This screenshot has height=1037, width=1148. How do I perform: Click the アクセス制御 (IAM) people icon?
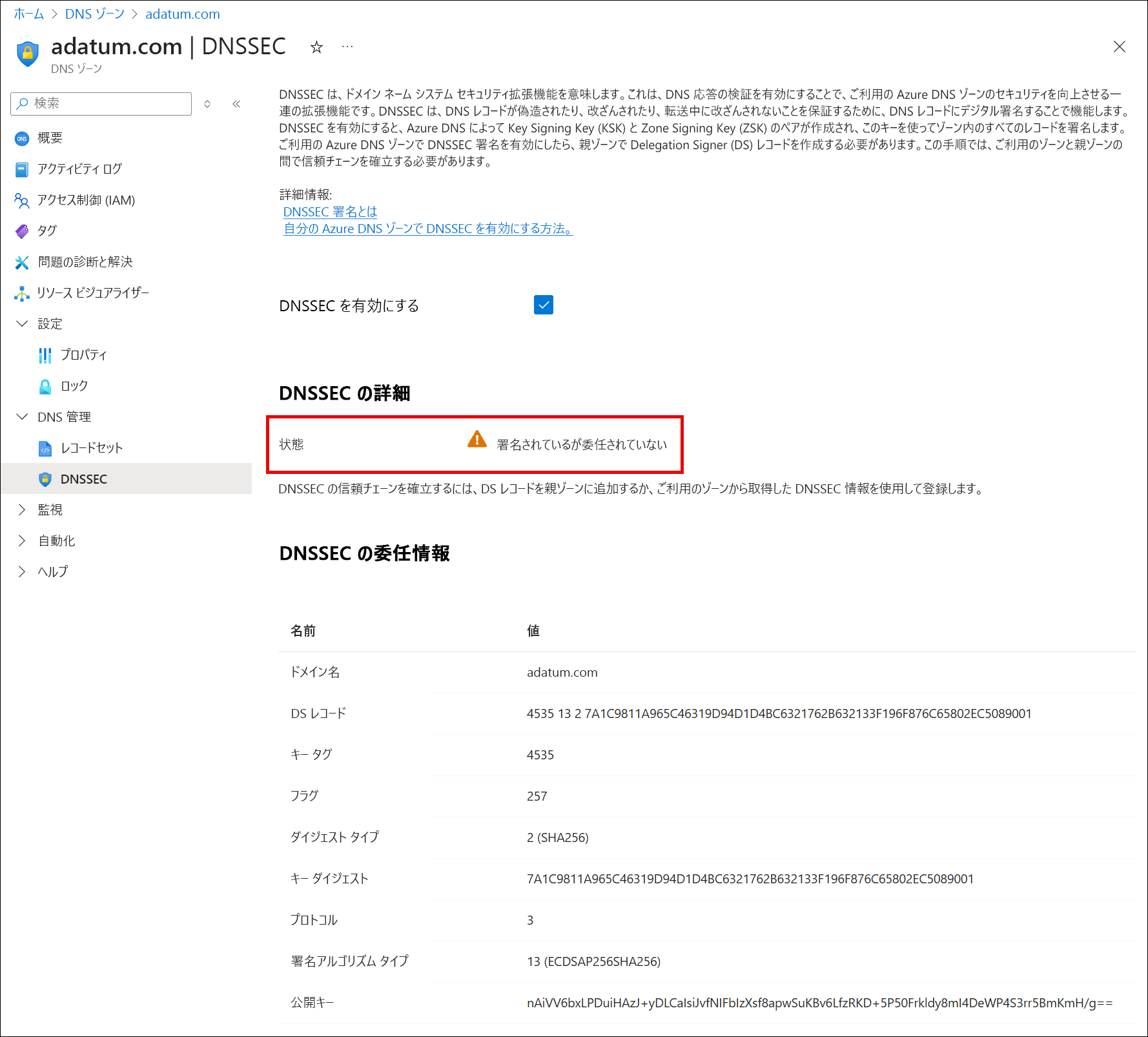pos(22,200)
